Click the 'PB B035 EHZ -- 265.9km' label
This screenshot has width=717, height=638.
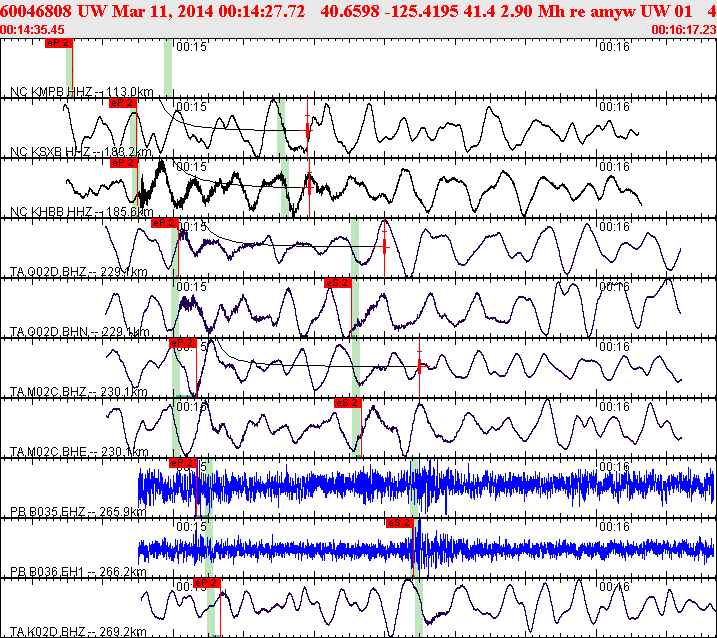tap(78, 512)
